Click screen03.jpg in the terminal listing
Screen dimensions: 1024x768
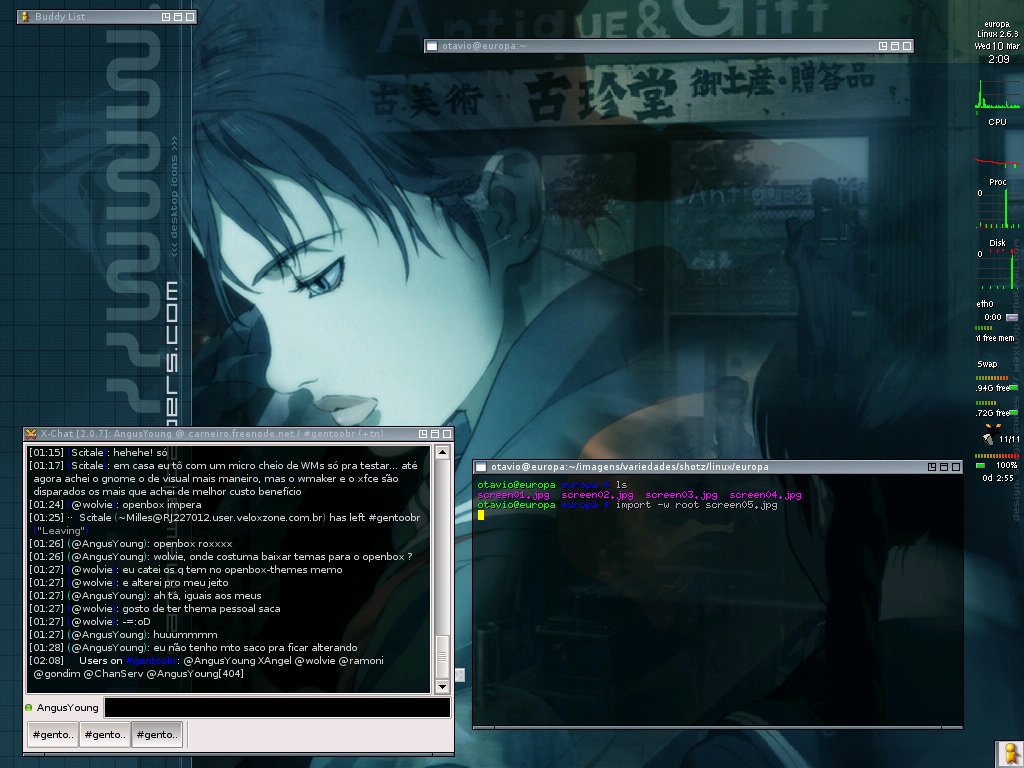(x=681, y=495)
